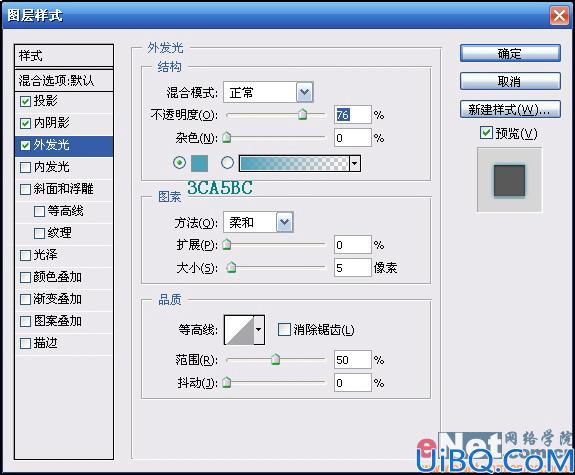The height and width of the screenshot is (475, 575).
Task: Toggle the 内阴影 inner shadow checkbox
Action: [25, 123]
